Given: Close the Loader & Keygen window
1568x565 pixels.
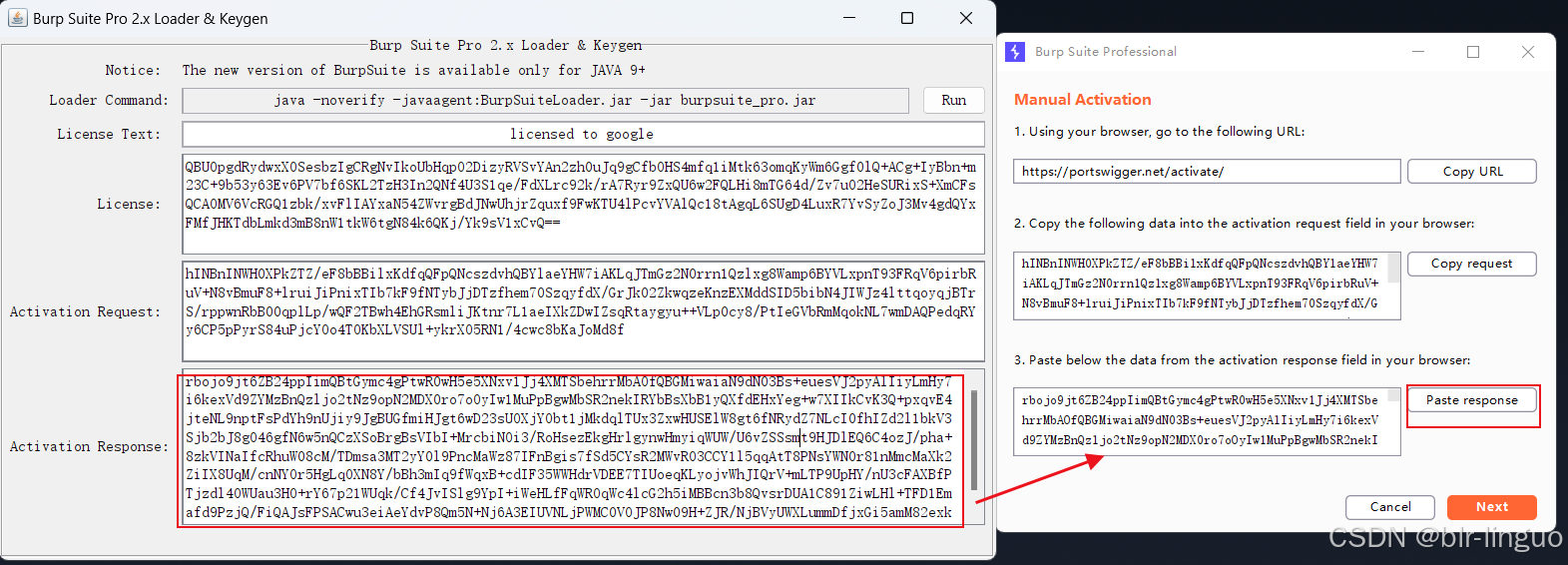Looking at the screenshot, I should click(966, 18).
